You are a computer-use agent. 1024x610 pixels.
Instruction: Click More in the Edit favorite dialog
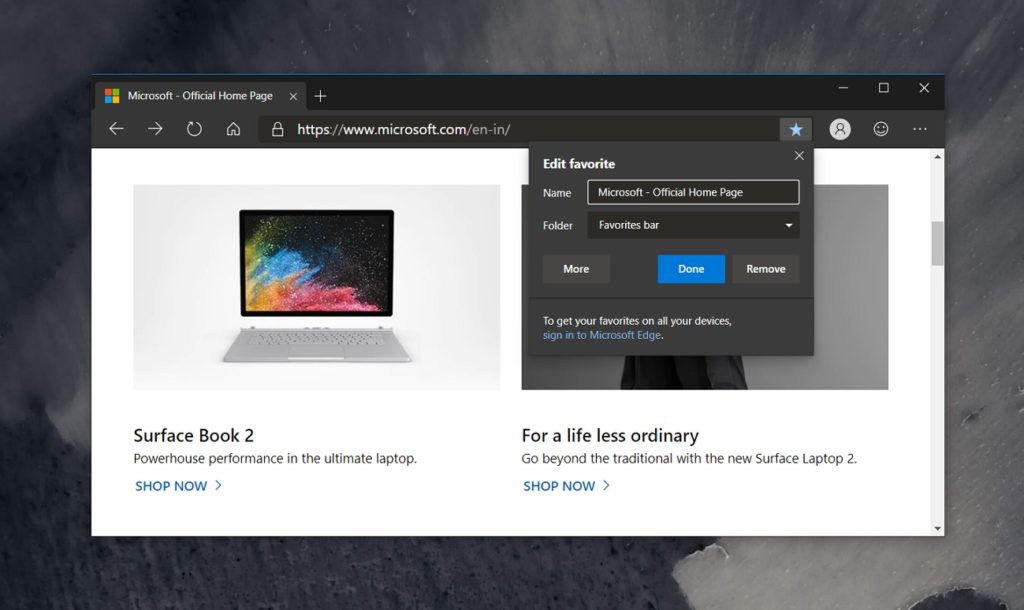pyautogui.click(x=576, y=269)
